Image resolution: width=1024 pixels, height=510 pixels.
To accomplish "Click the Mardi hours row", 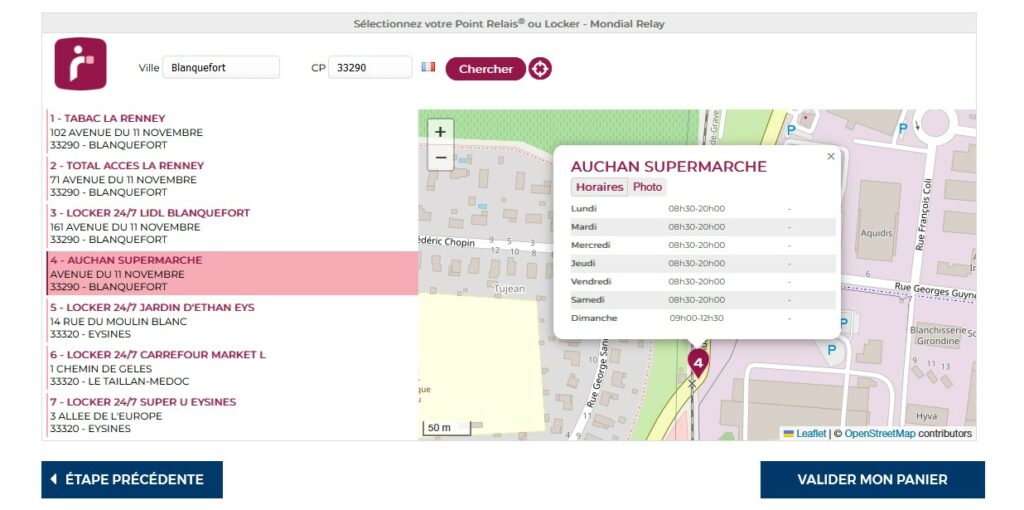I will [x=703, y=227].
